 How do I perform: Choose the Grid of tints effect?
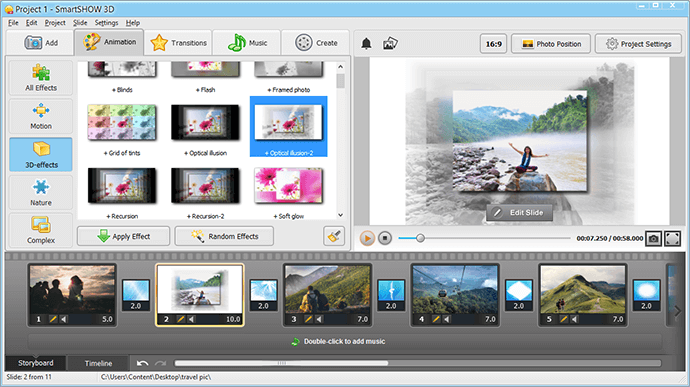tap(122, 122)
